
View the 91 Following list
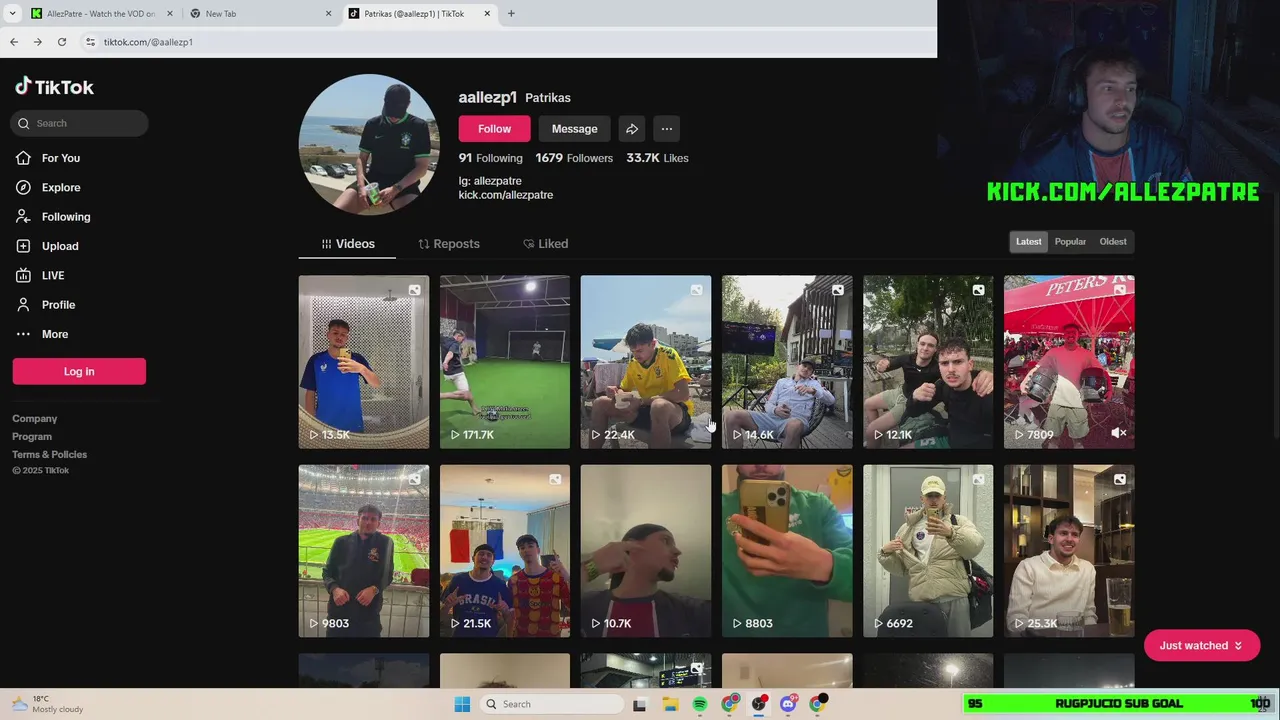pyautogui.click(x=490, y=158)
